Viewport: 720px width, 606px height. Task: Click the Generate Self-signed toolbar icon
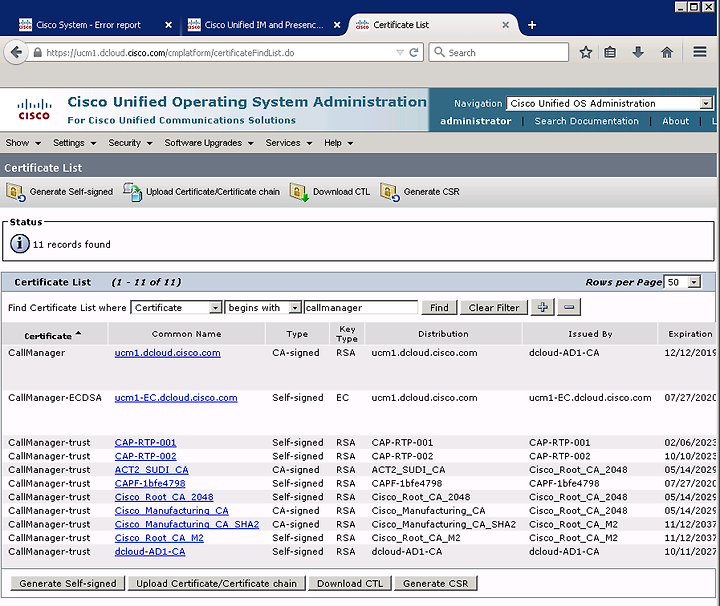[x=16, y=192]
